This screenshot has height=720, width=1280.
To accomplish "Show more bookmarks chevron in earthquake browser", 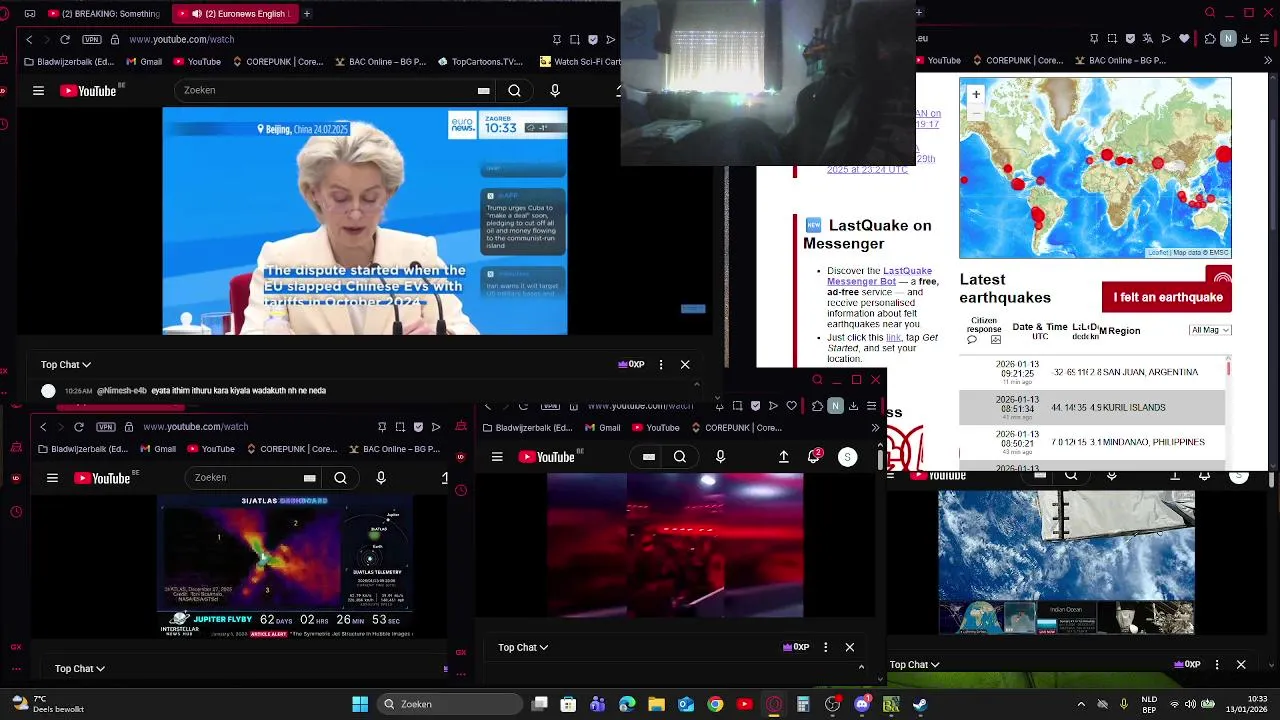I will point(1269,61).
